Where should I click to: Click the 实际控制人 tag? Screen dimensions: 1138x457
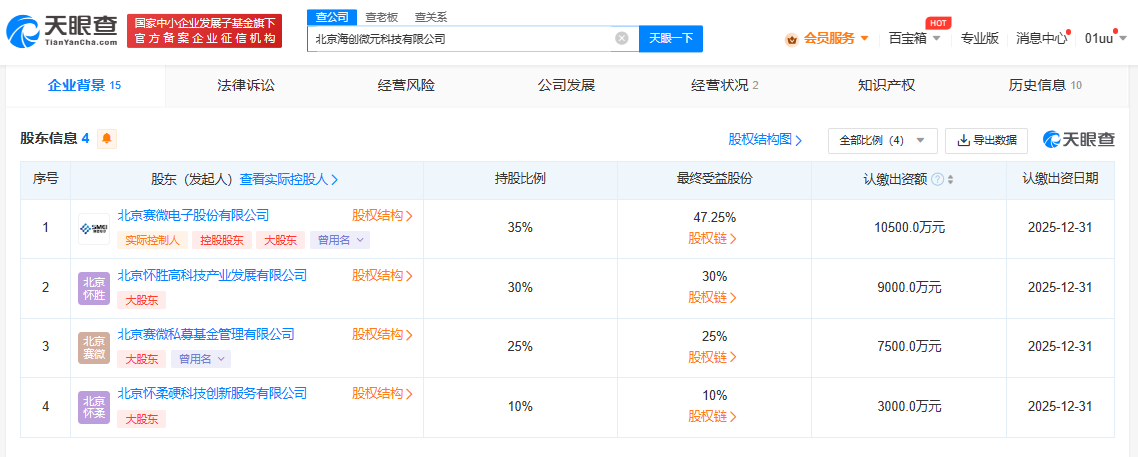pyautogui.click(x=152, y=240)
